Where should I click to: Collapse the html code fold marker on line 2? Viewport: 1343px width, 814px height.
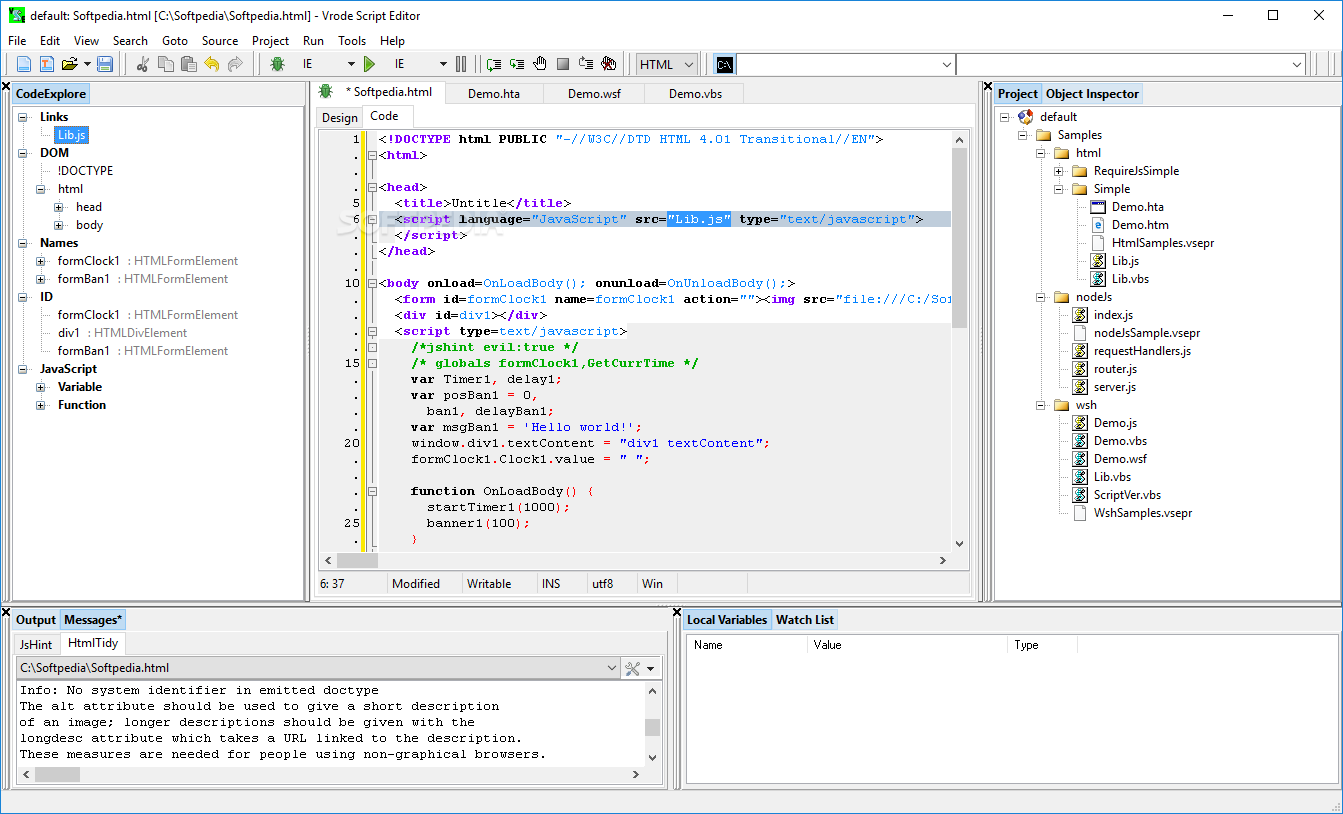372,155
